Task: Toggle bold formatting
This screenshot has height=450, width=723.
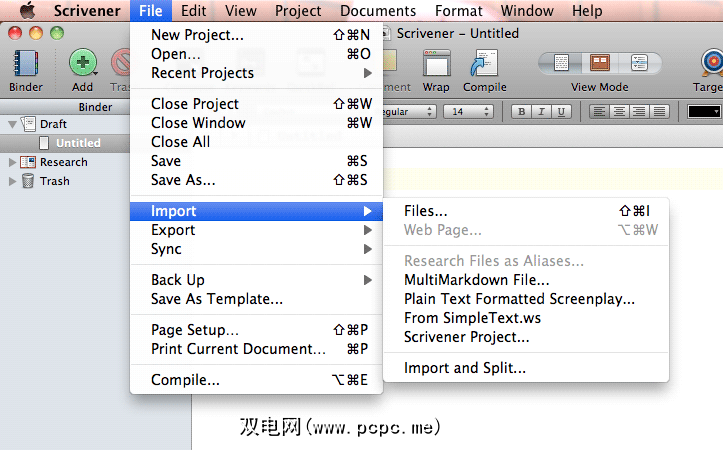Action: (521, 111)
